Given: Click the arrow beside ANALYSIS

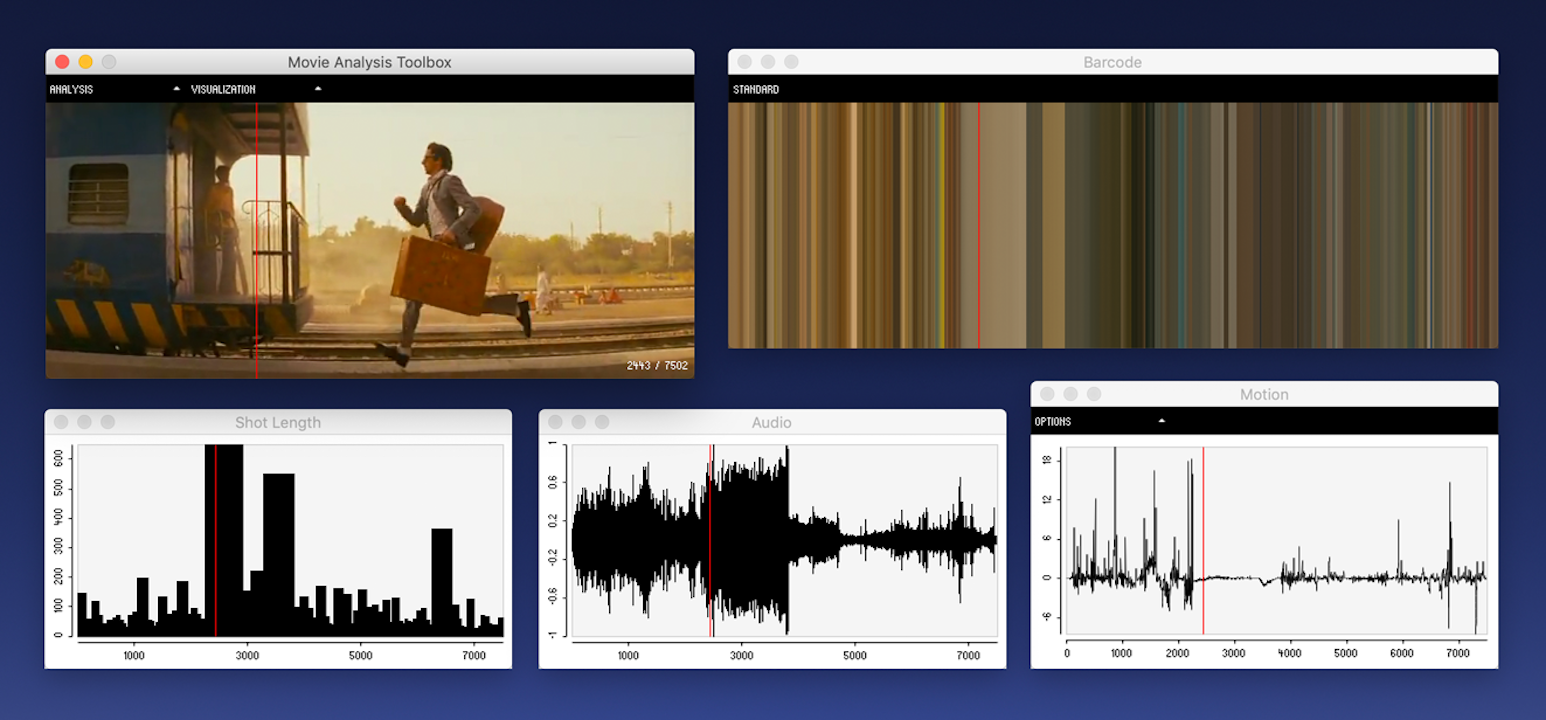Looking at the screenshot, I should 177,89.
